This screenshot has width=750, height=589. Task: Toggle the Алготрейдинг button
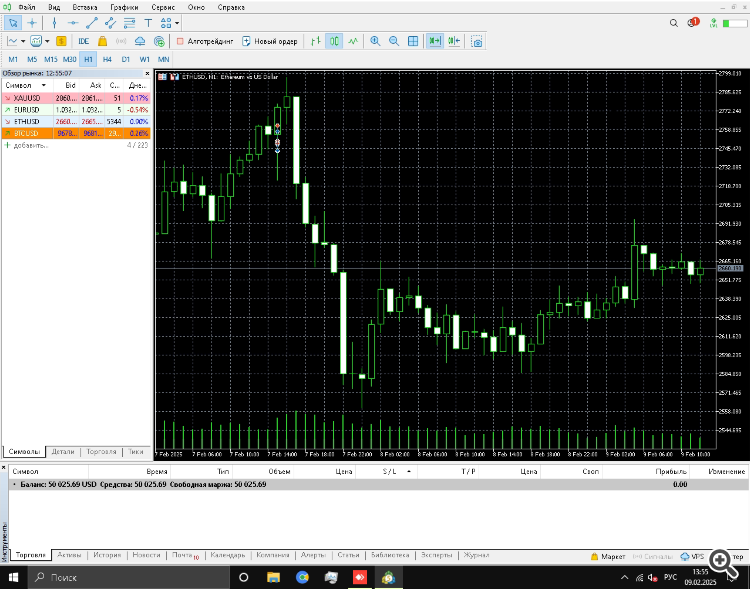point(205,41)
